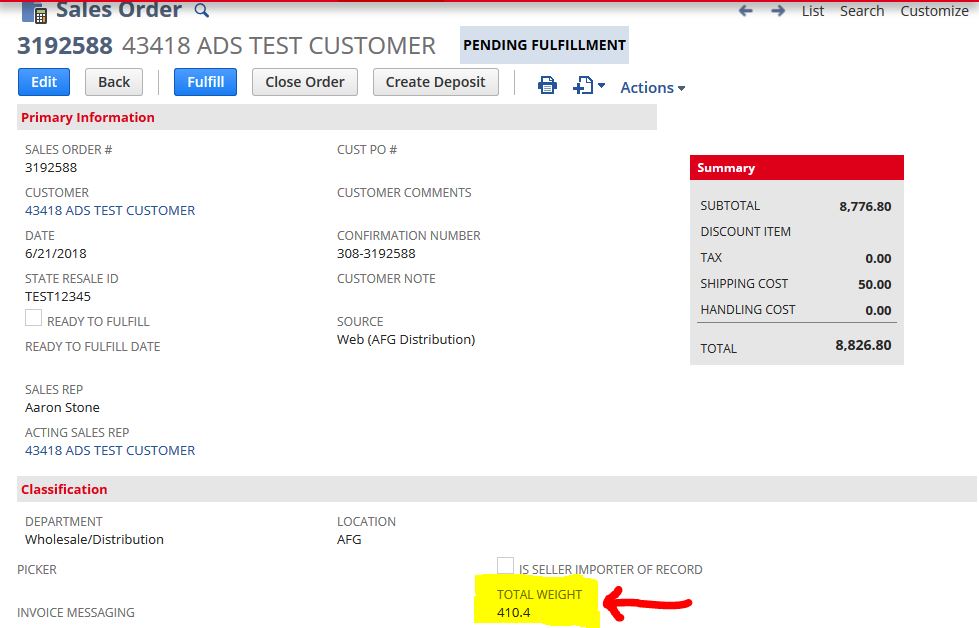Open the List menu item
979x628 pixels.
[x=813, y=11]
